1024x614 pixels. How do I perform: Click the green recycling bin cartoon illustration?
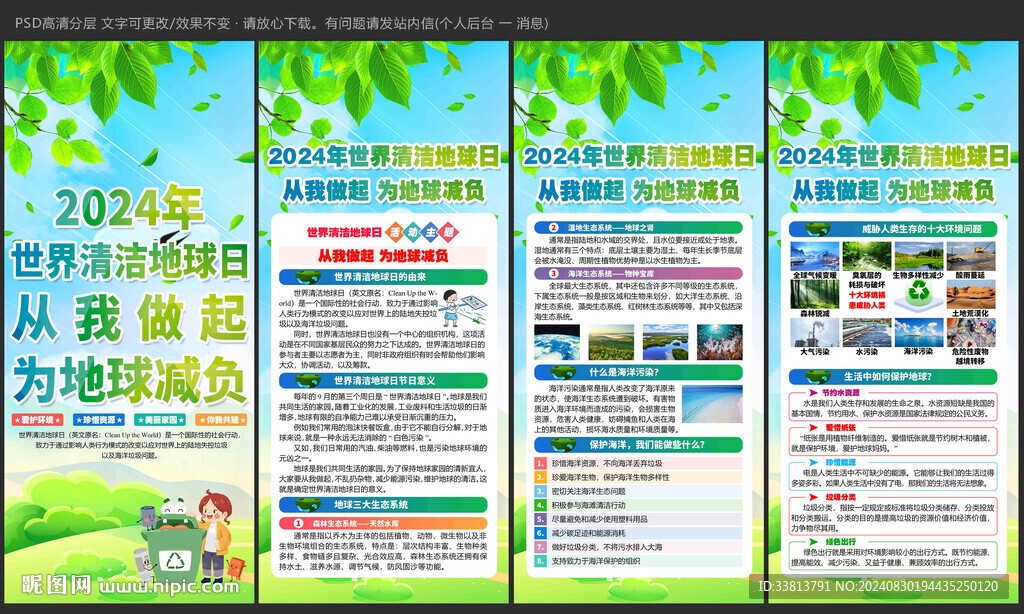(173, 542)
